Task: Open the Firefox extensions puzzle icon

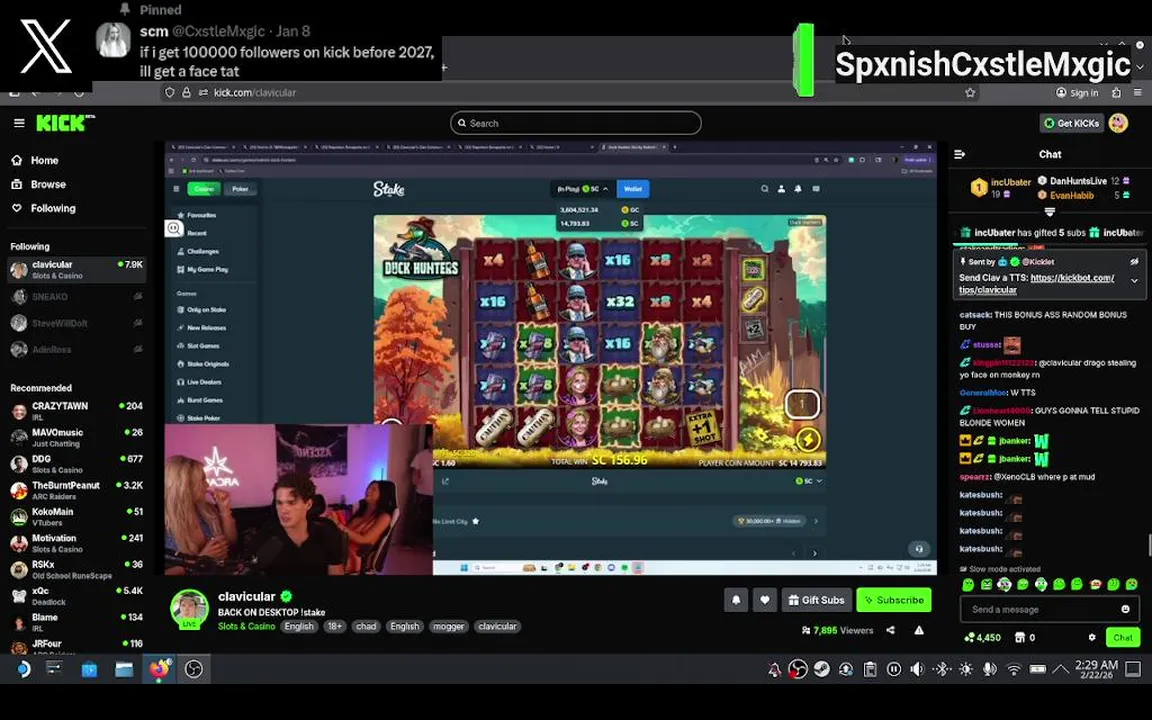Action: (1116, 93)
